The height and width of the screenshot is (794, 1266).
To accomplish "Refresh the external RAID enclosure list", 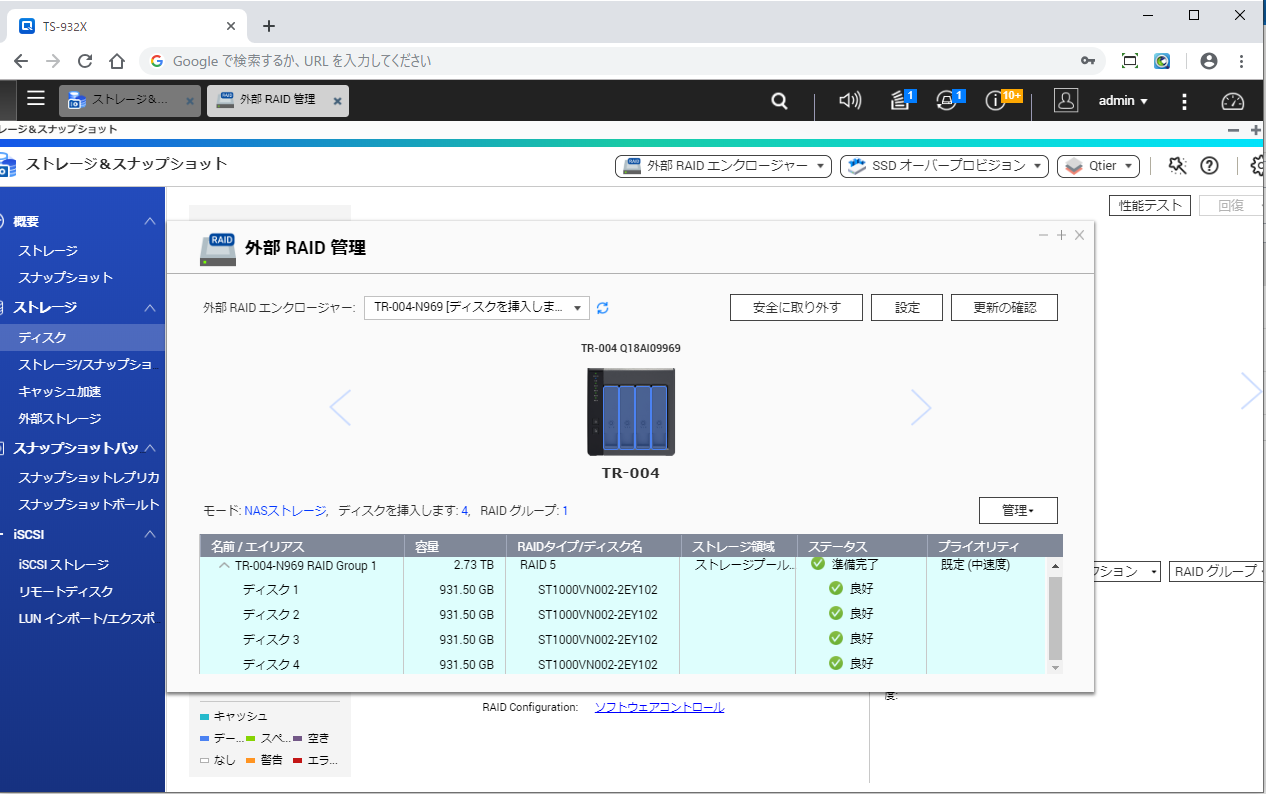I will (603, 308).
